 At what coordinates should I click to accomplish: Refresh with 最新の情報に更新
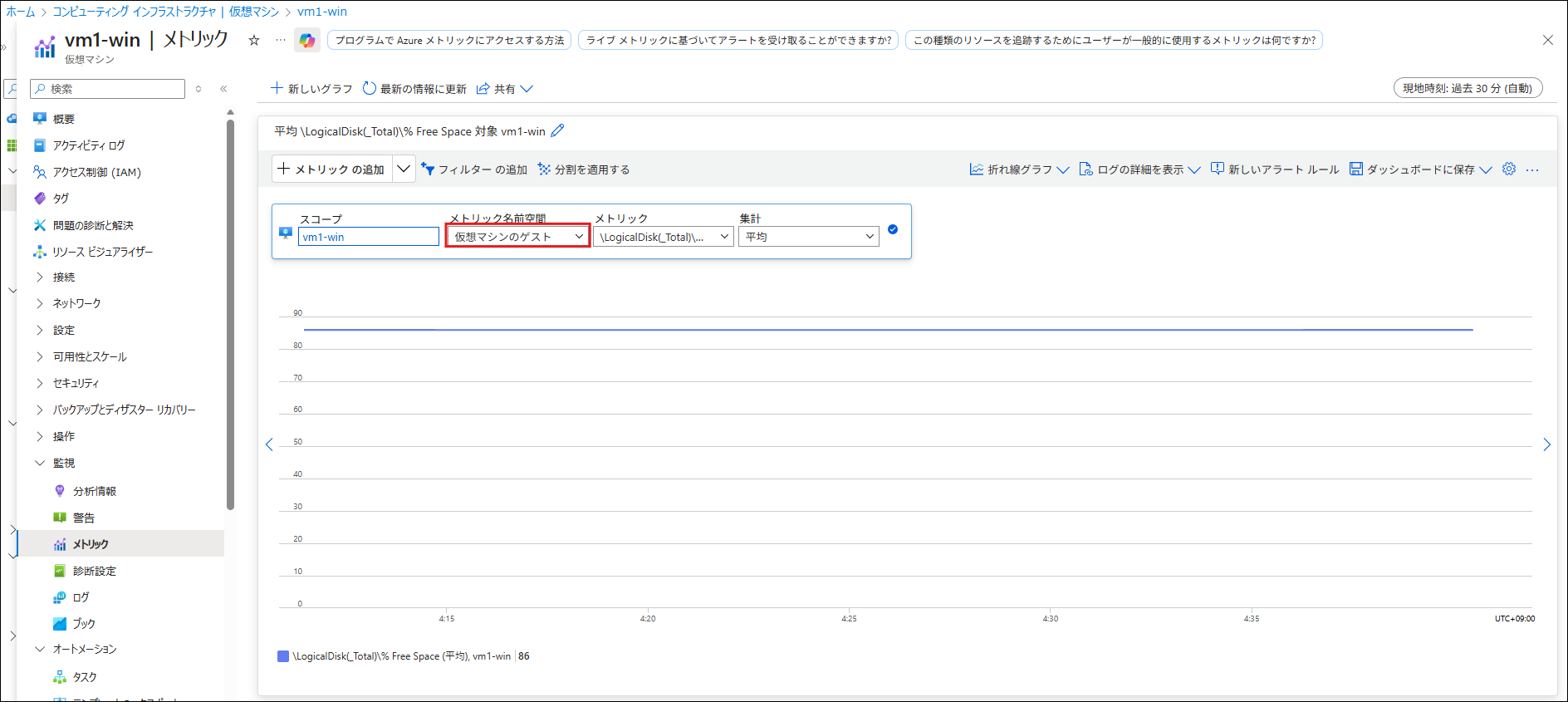(x=414, y=89)
